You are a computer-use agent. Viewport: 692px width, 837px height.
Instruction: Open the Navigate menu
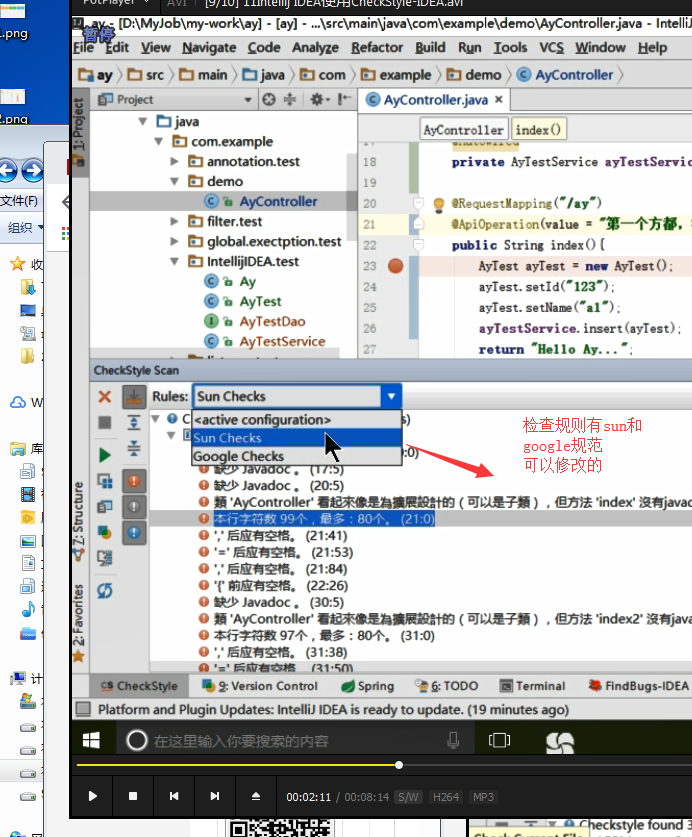pos(209,48)
